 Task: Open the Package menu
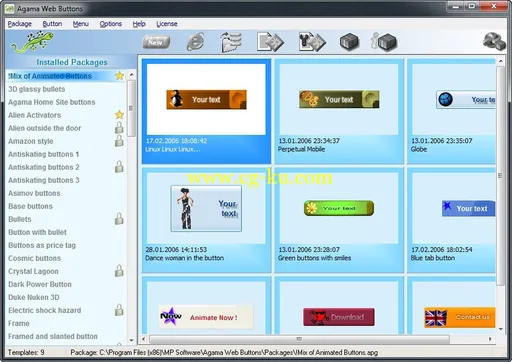(20, 24)
